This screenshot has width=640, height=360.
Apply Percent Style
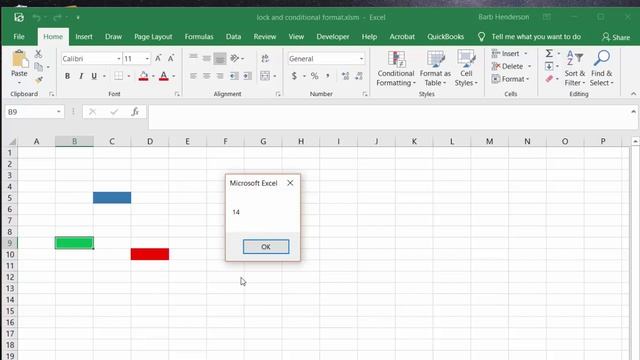tap(314, 76)
